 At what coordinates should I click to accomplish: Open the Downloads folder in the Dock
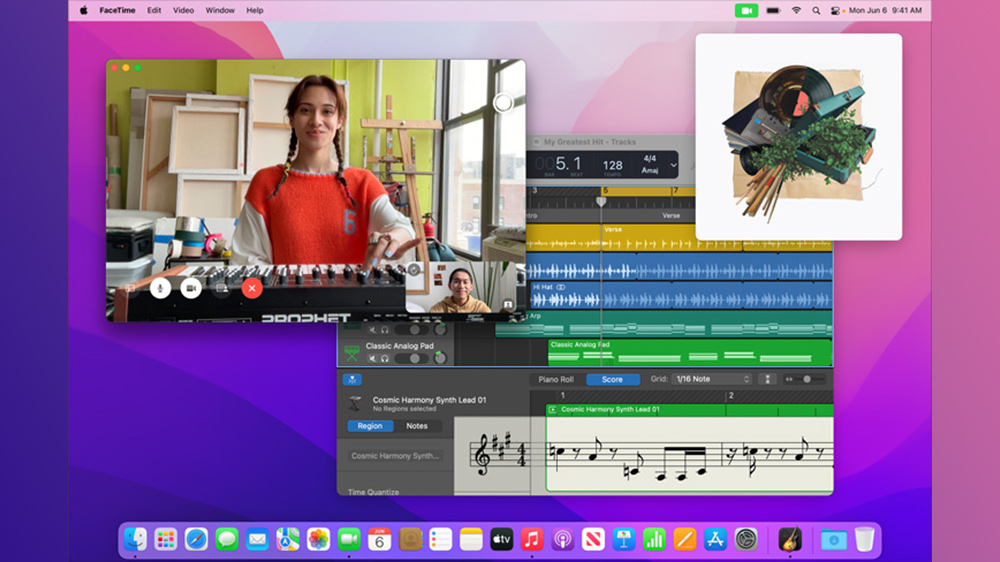click(833, 540)
